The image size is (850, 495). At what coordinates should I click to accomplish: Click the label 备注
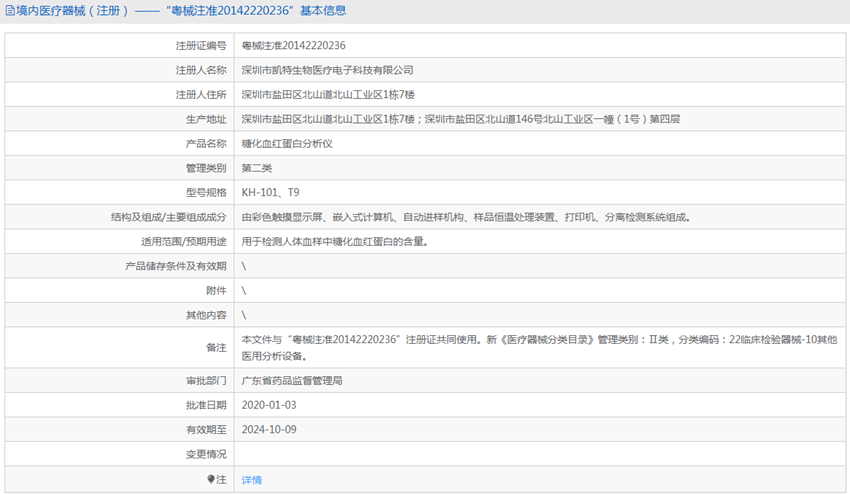[x=216, y=348]
